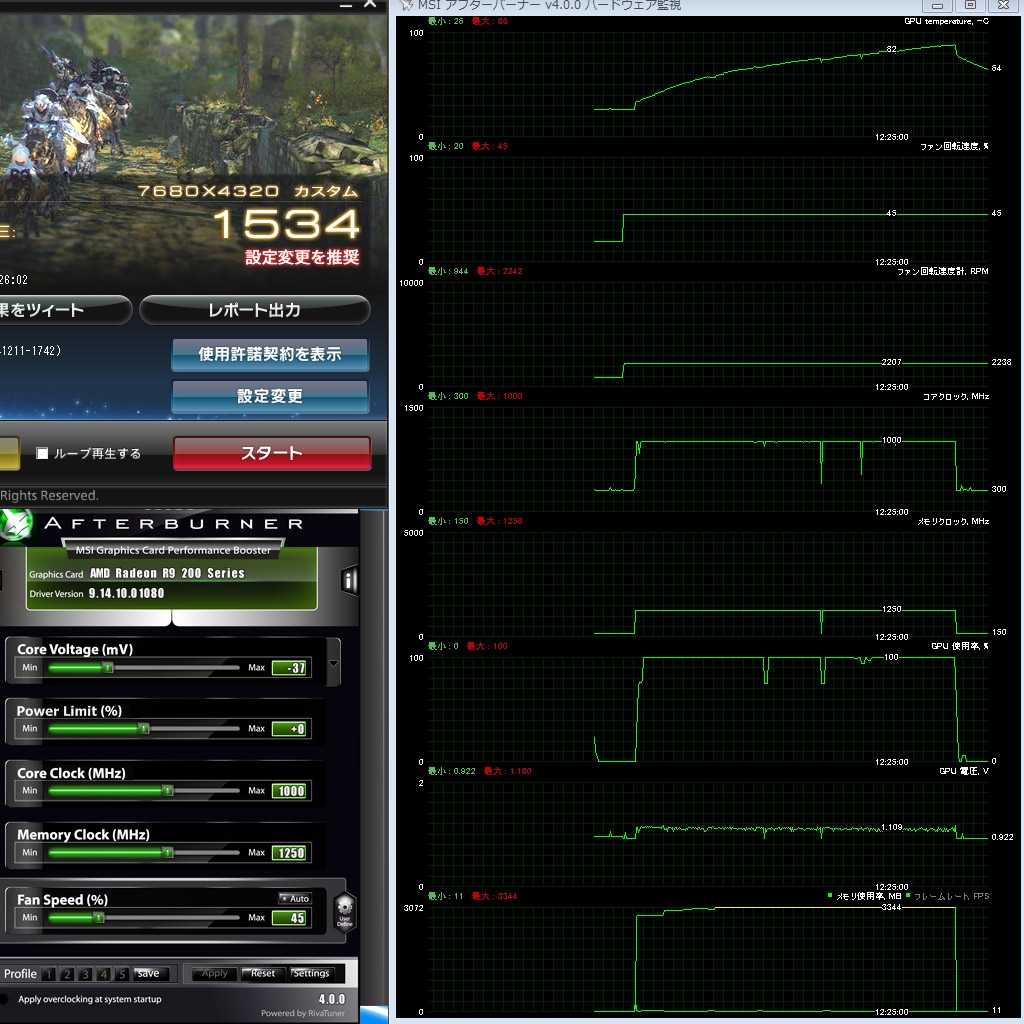Image resolution: width=1024 pixels, height=1024 pixels.
Task: Open 設定変更 settings change button
Action: (x=270, y=396)
